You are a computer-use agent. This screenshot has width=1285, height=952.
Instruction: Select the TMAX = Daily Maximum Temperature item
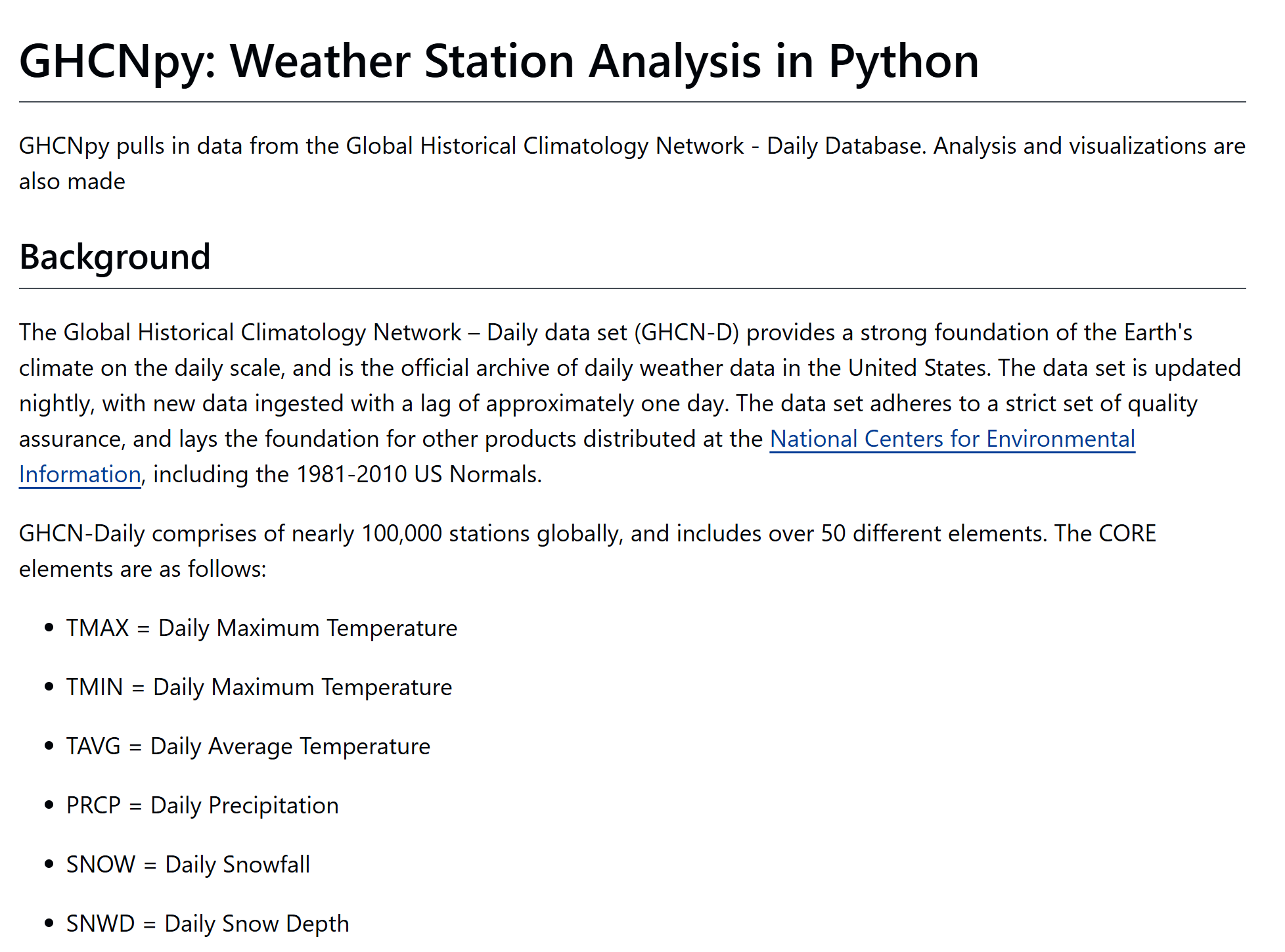point(261,628)
